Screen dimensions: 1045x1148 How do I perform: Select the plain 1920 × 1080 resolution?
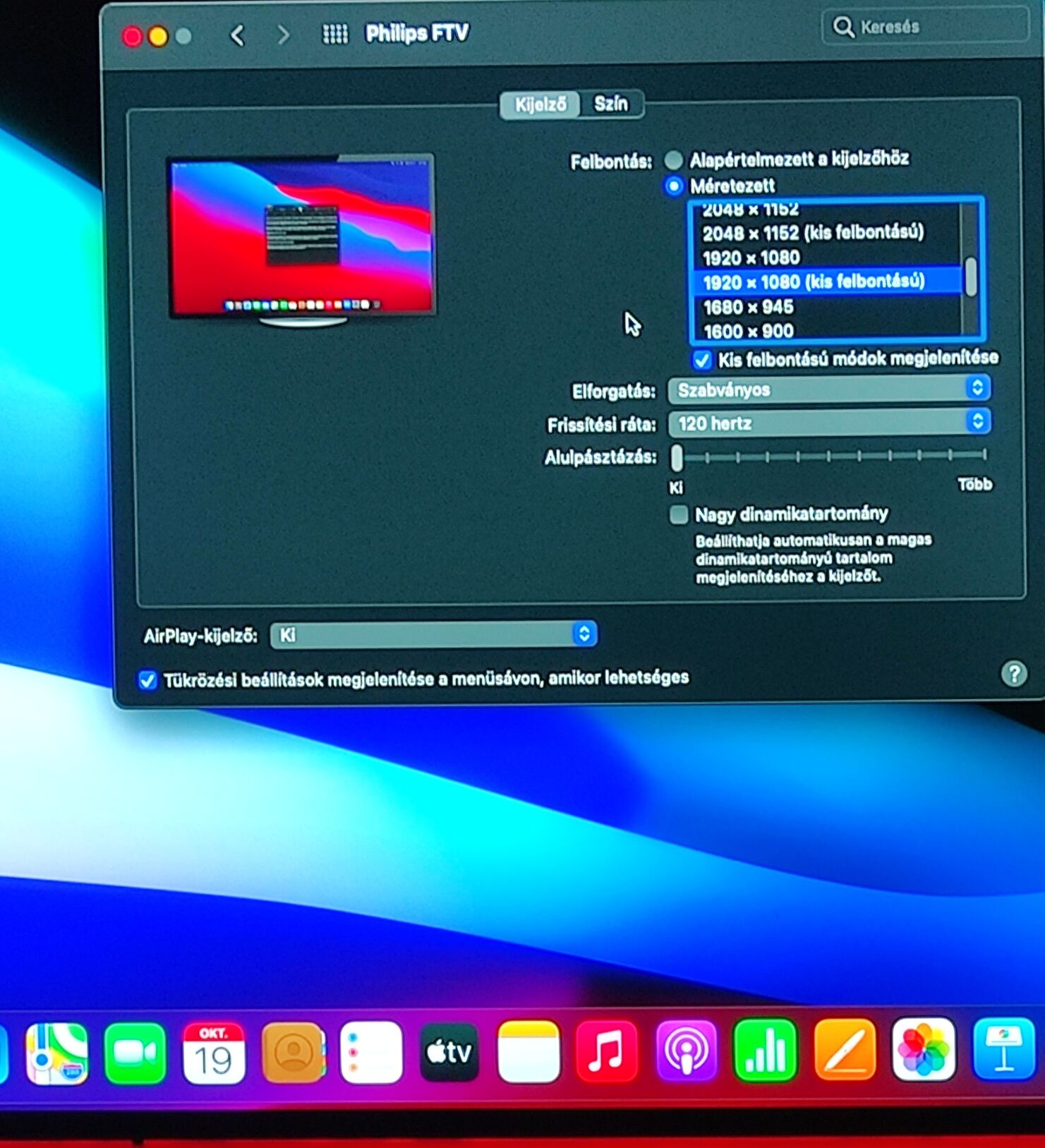(x=752, y=258)
